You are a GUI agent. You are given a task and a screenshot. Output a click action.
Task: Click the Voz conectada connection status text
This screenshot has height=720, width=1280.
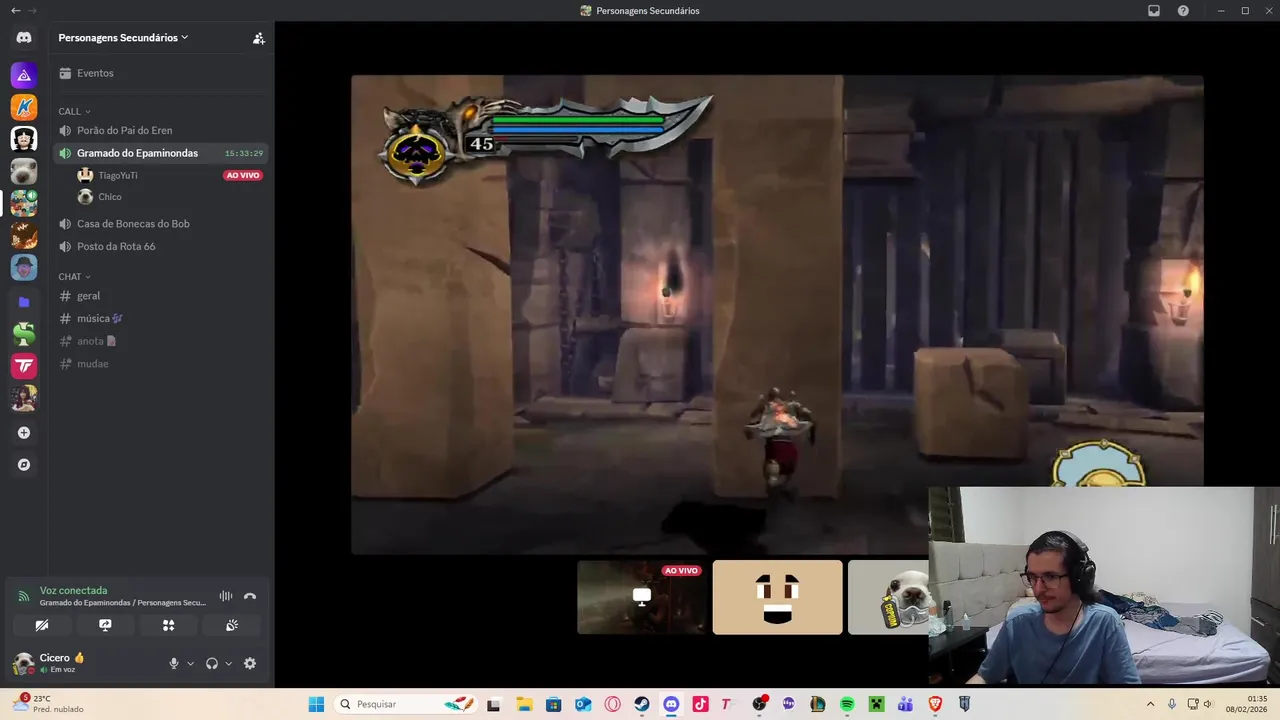(73, 591)
